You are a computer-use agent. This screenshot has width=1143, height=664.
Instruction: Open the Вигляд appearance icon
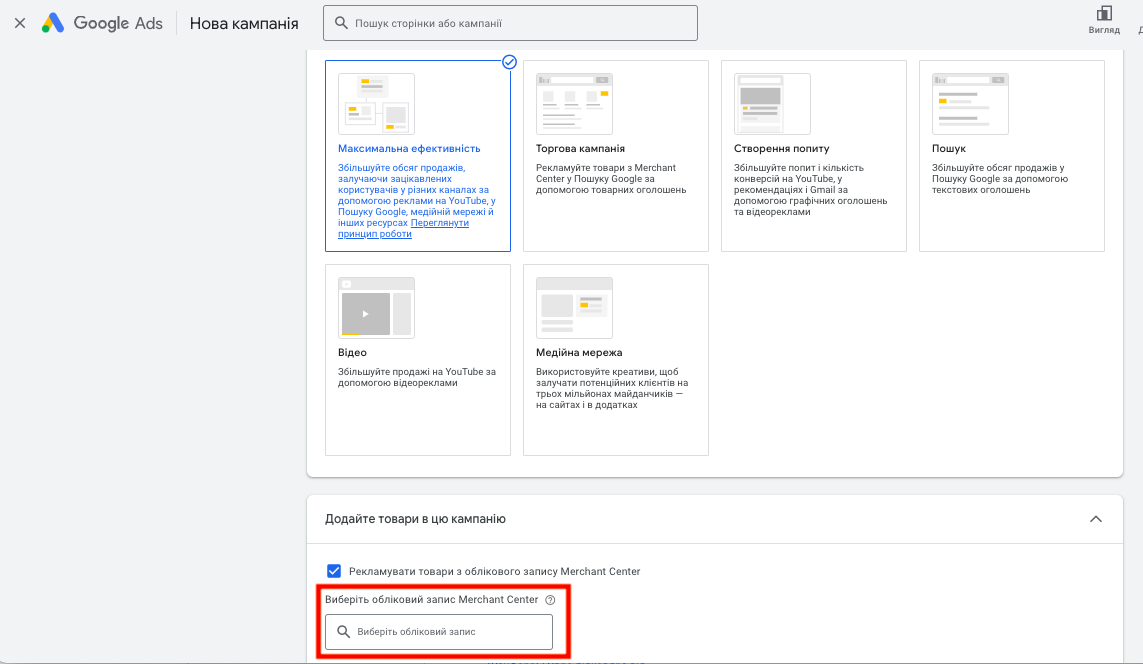click(x=1104, y=13)
